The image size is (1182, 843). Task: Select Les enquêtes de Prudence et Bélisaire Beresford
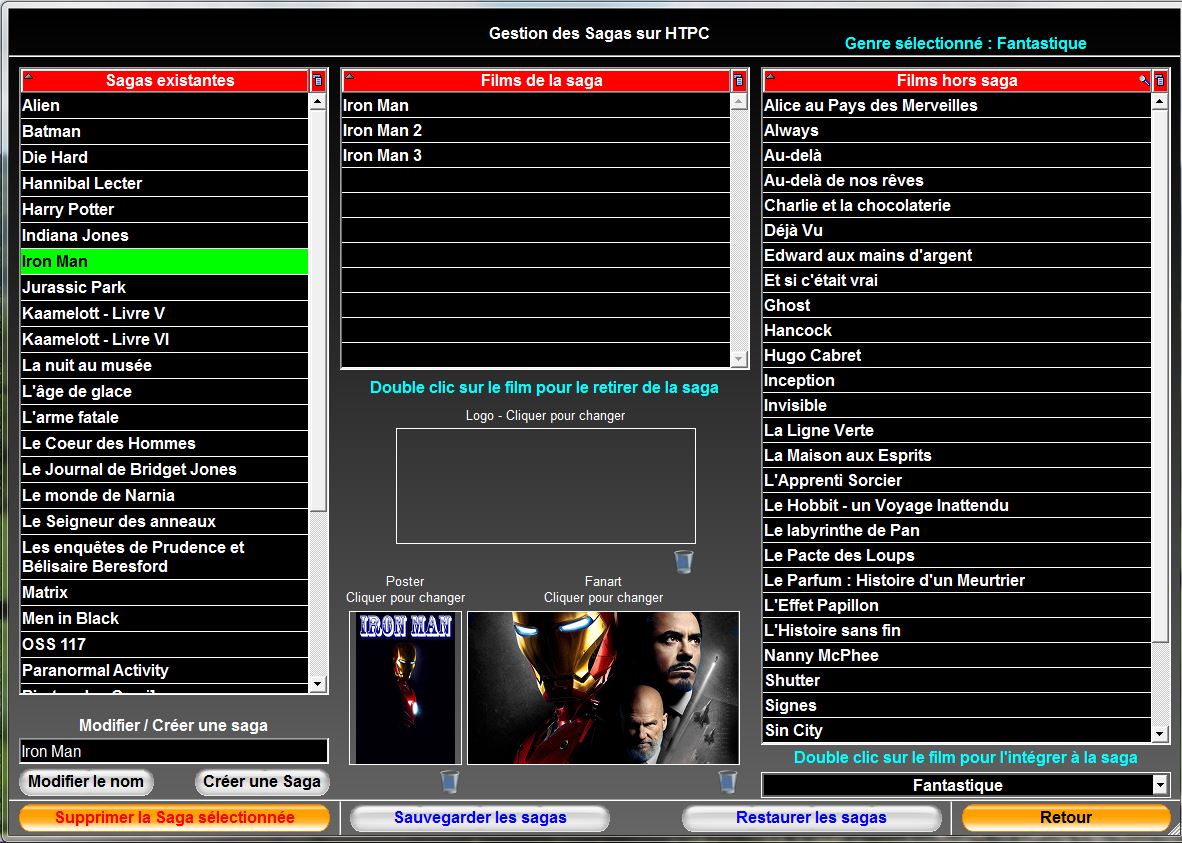pyautogui.click(x=164, y=557)
